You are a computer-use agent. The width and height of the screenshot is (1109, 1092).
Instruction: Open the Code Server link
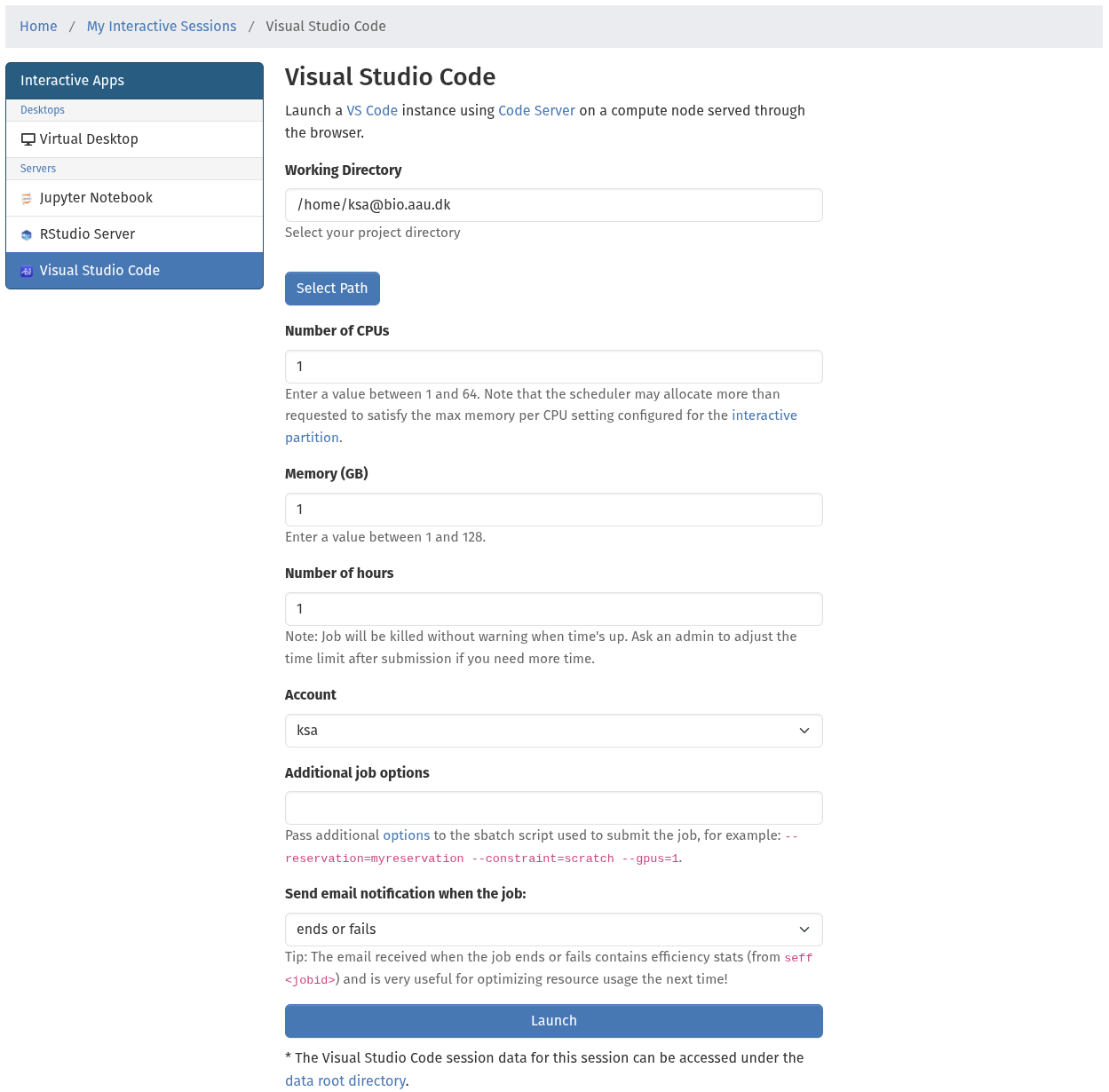537,111
